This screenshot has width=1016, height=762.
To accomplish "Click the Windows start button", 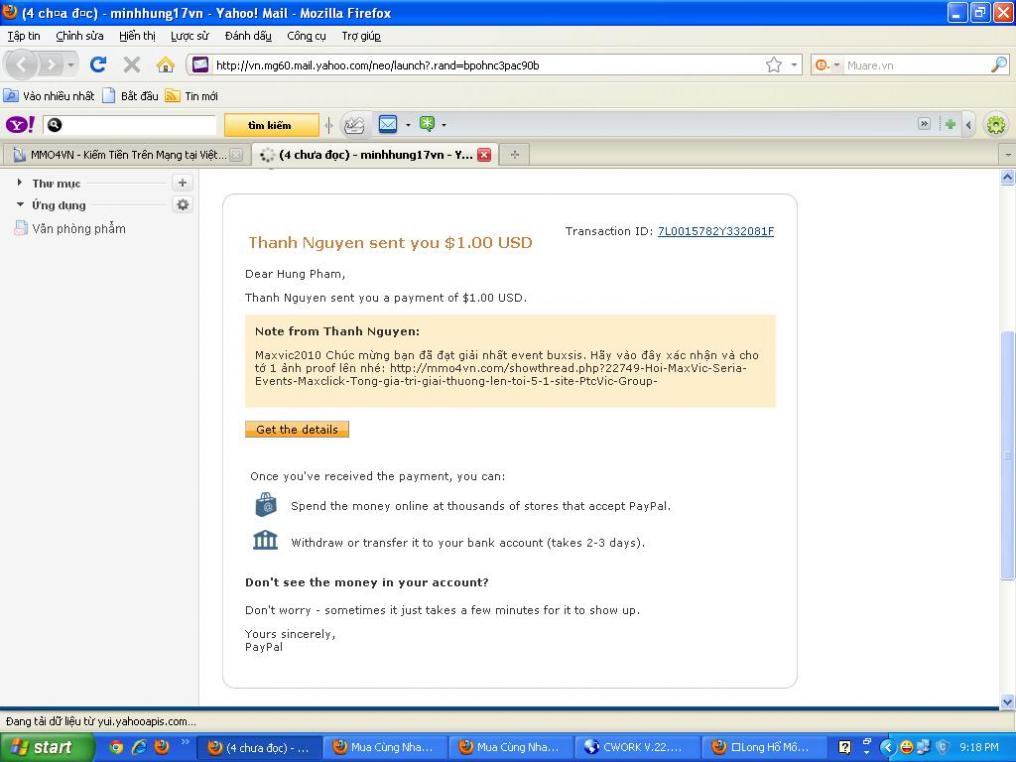I will [47, 747].
